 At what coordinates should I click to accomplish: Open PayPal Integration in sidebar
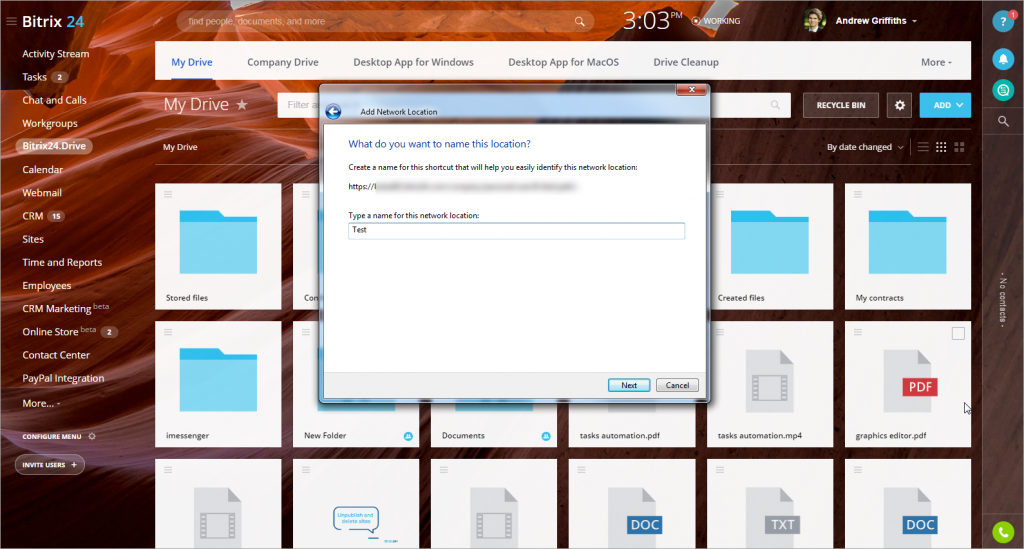point(63,378)
